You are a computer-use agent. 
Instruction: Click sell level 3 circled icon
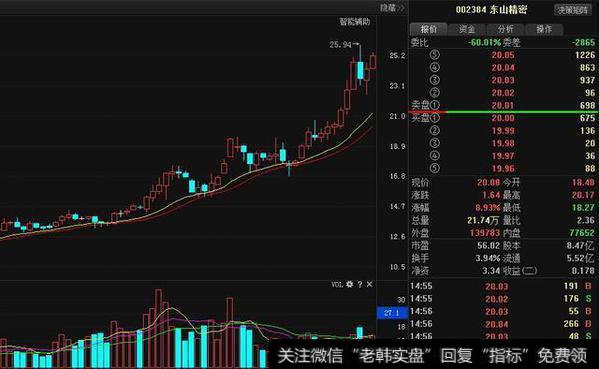coord(435,80)
